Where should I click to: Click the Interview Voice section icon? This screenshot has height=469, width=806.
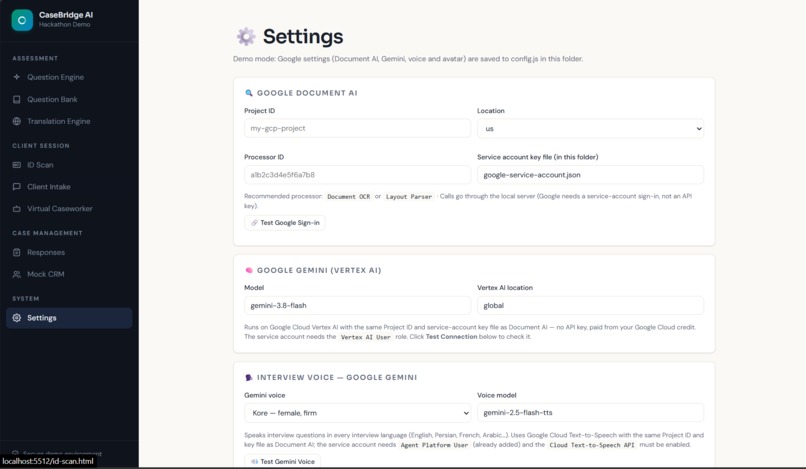pos(249,377)
